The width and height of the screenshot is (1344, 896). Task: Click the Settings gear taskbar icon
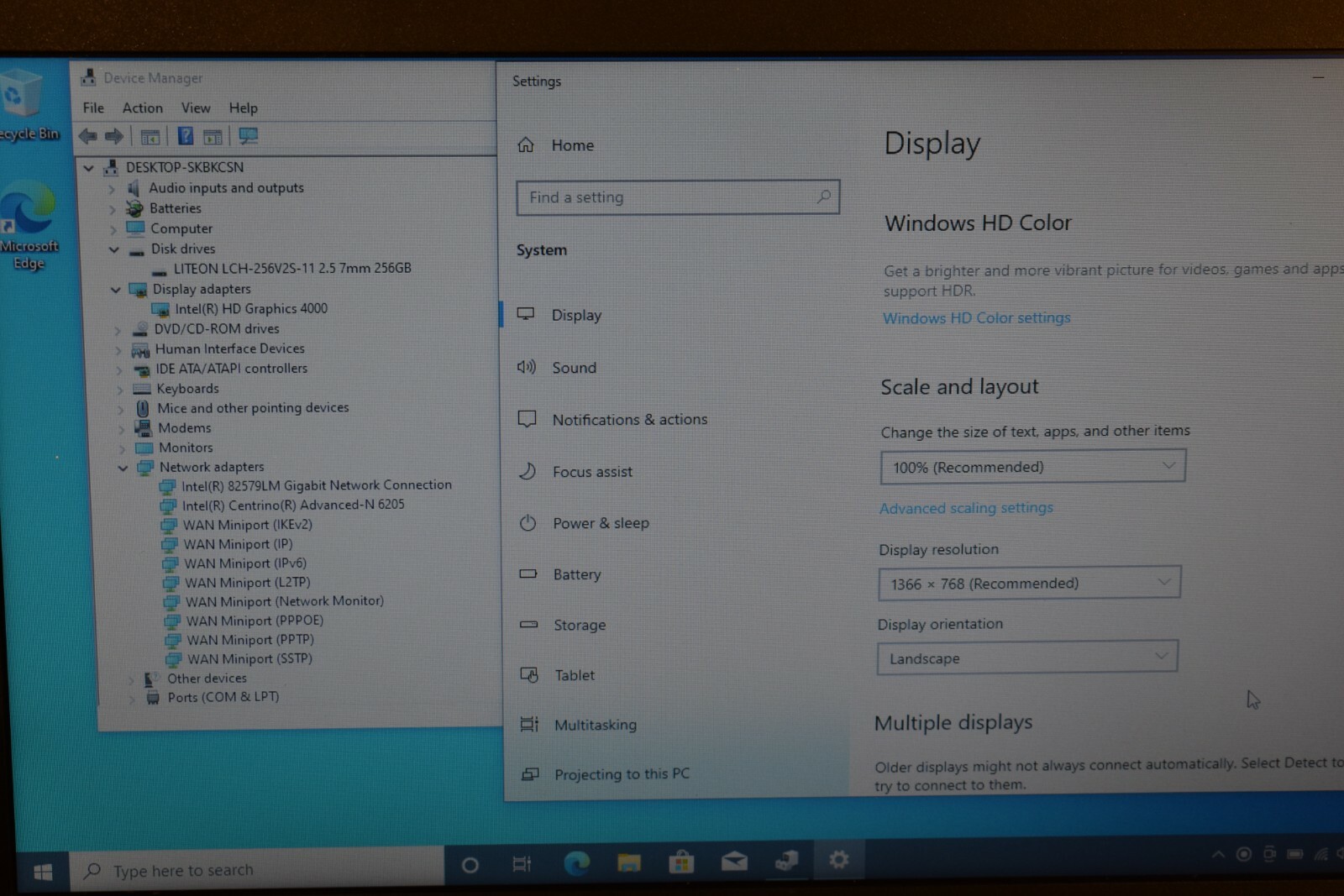(838, 859)
